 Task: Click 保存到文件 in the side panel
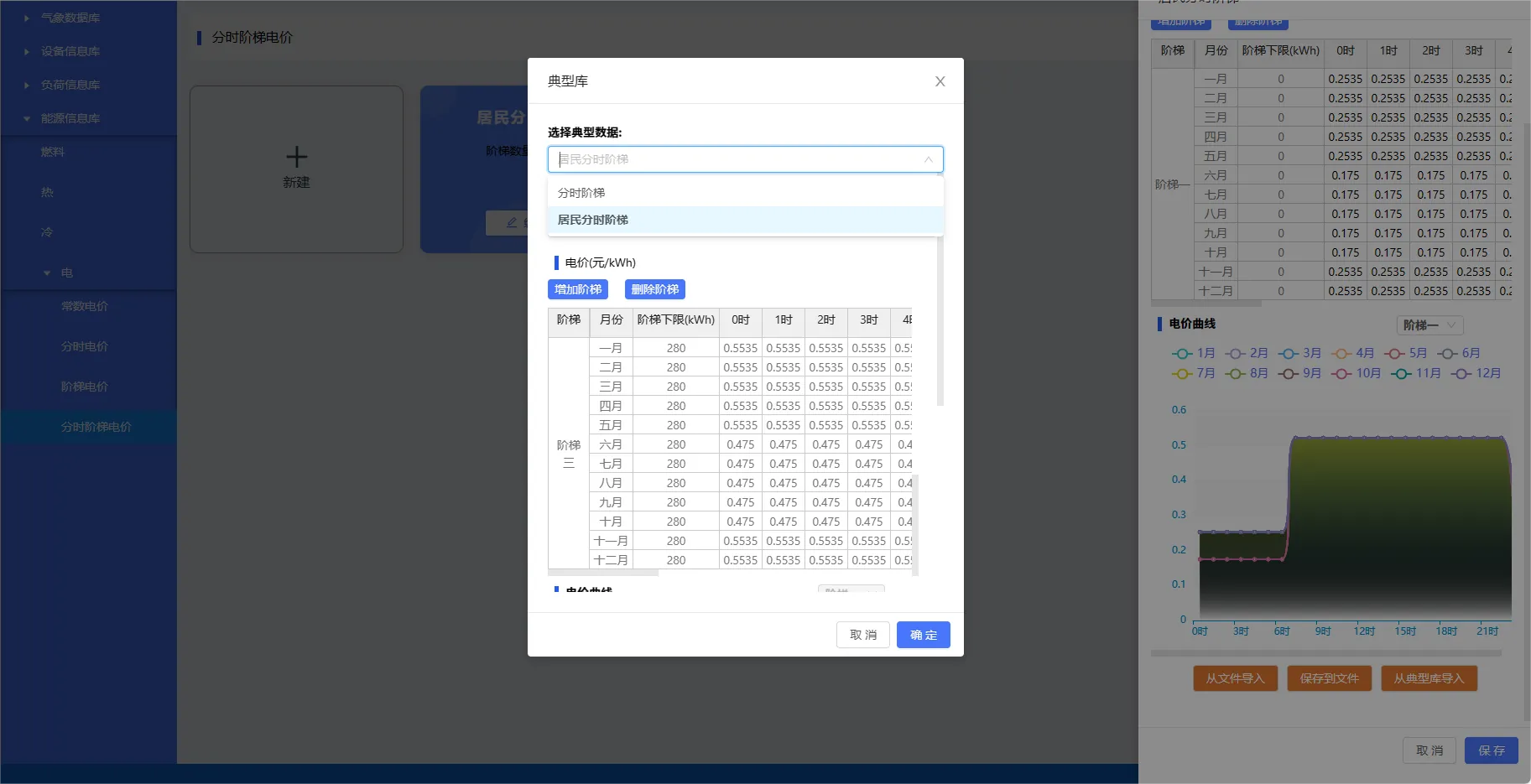tap(1329, 678)
